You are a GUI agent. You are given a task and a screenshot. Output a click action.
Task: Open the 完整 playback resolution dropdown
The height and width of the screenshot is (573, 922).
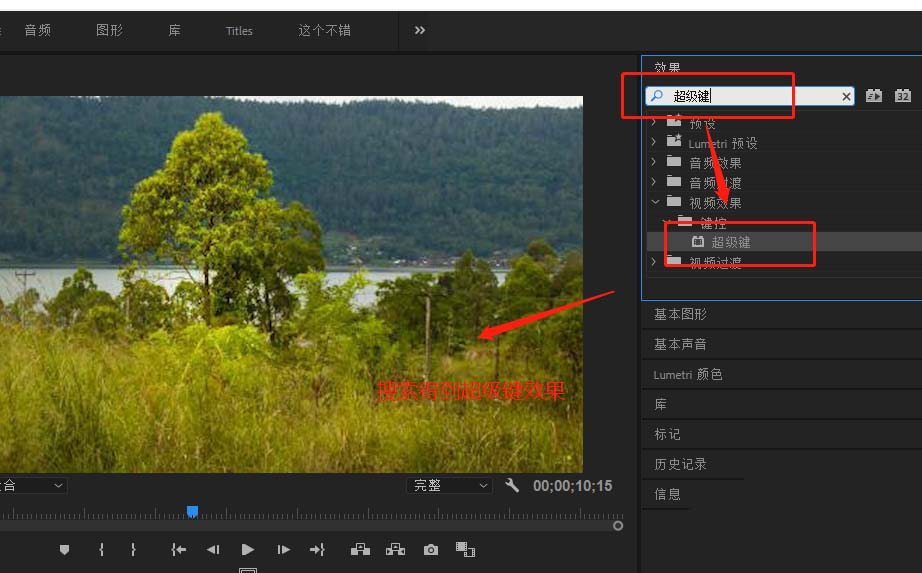pyautogui.click(x=450, y=485)
